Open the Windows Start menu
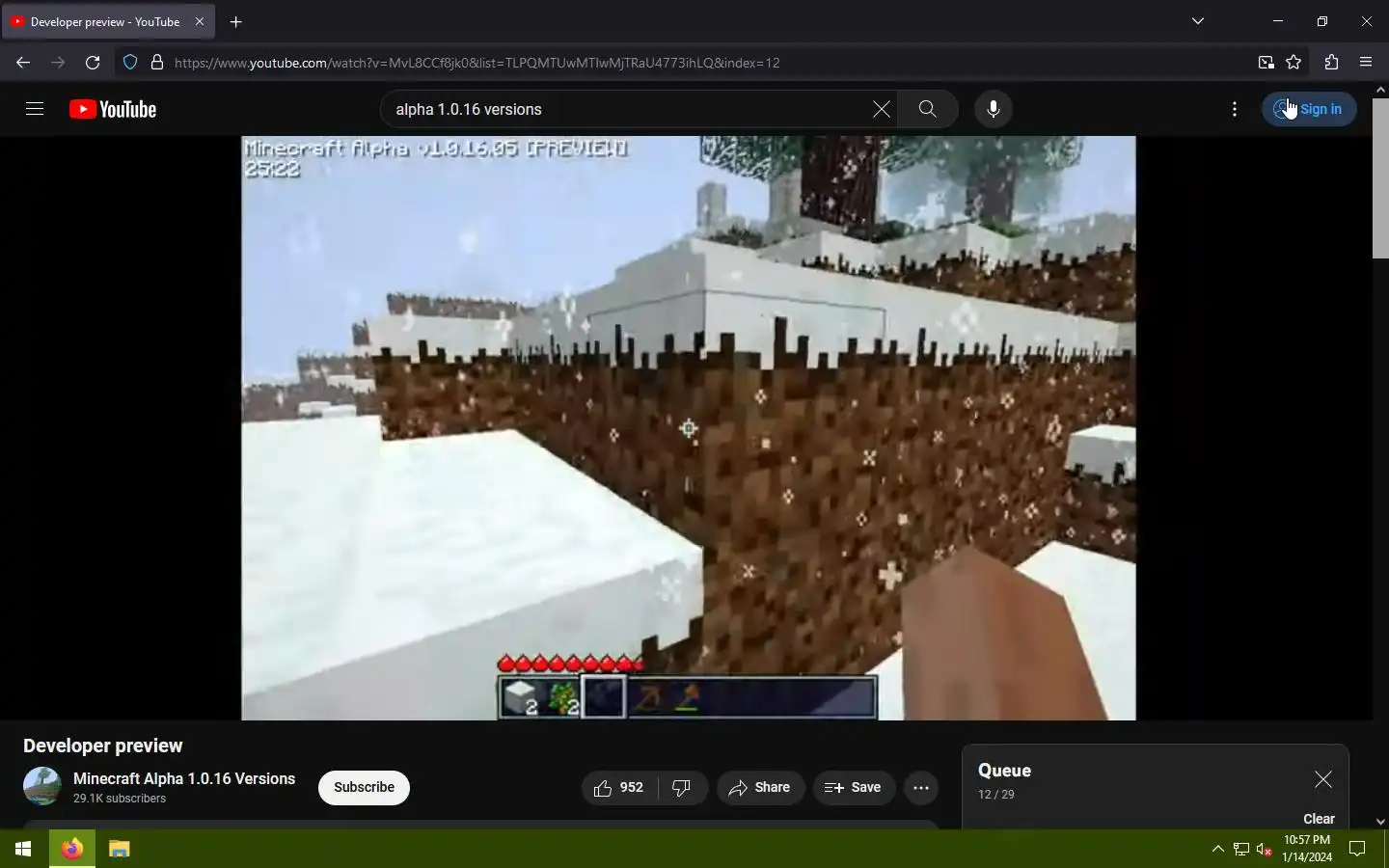This screenshot has width=1389, height=868. 23,849
